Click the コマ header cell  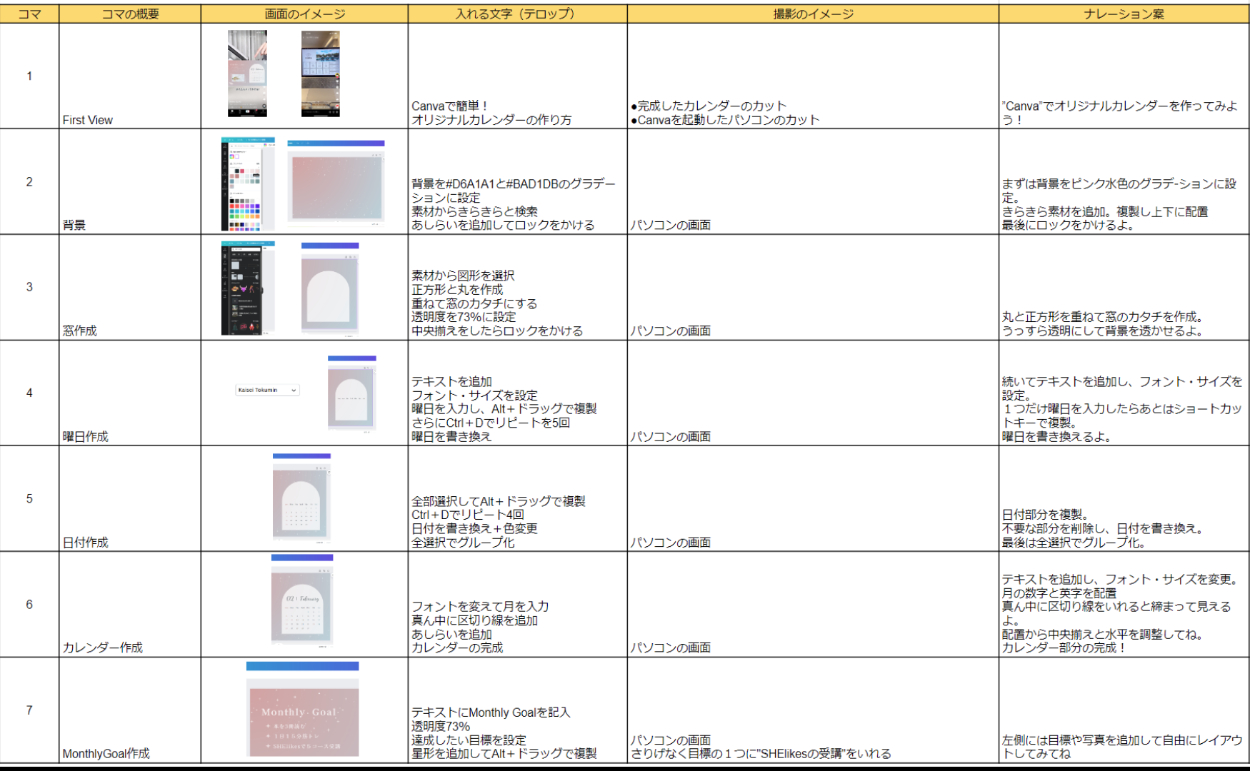[30, 15]
